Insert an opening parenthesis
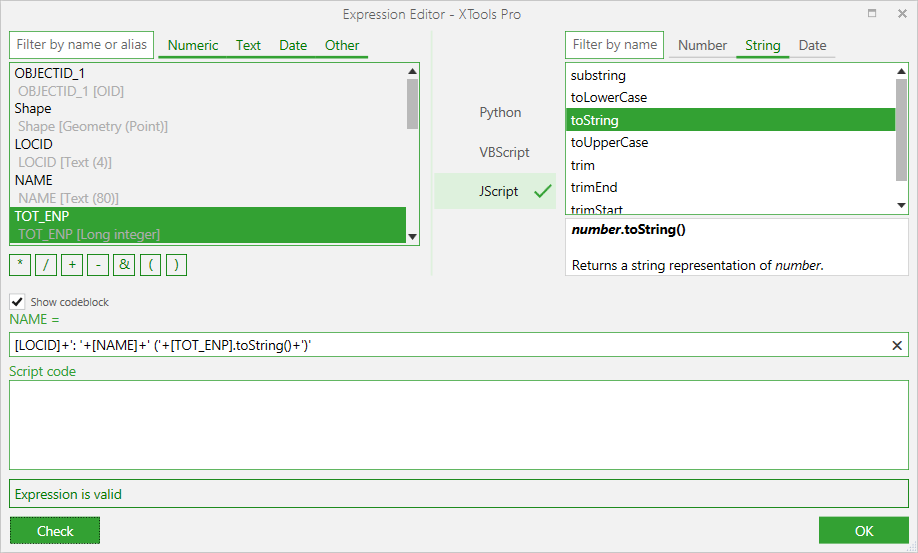918x553 pixels. pos(150,265)
